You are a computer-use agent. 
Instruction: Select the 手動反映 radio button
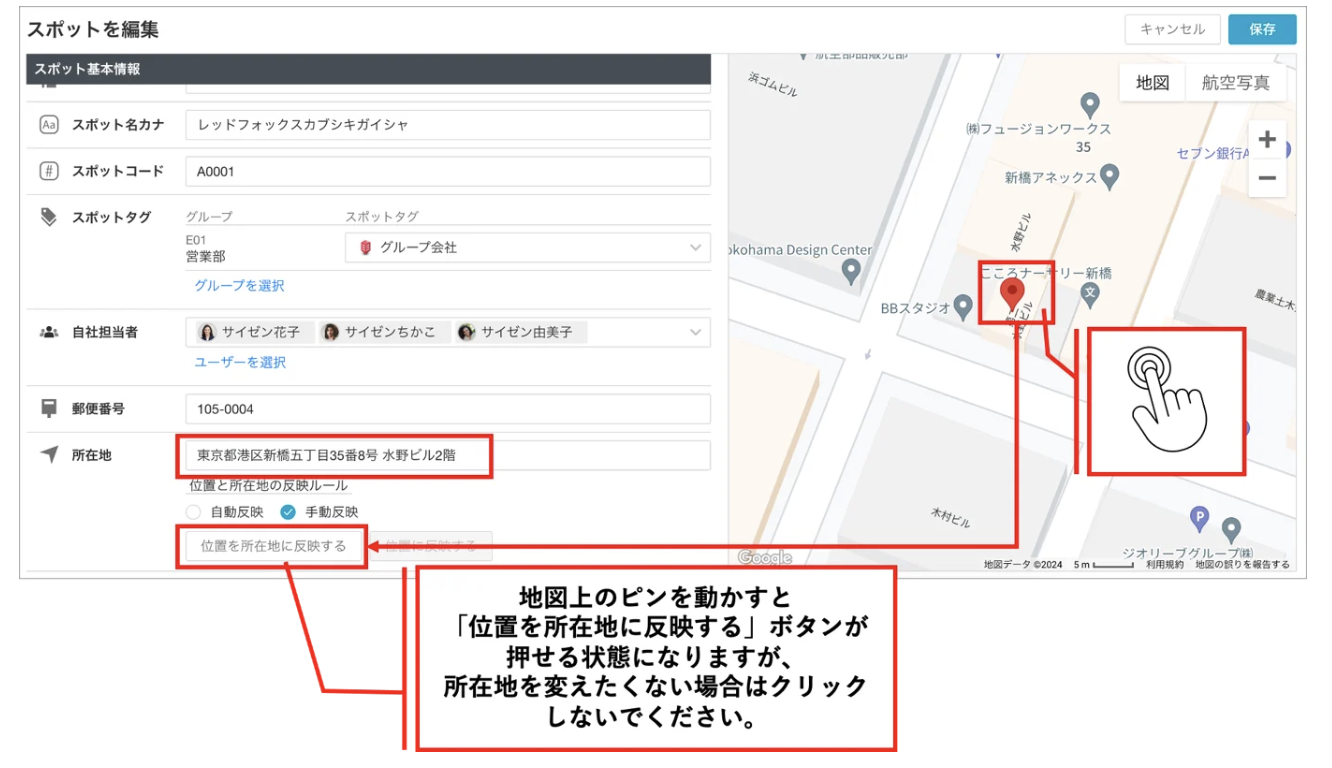[288, 512]
